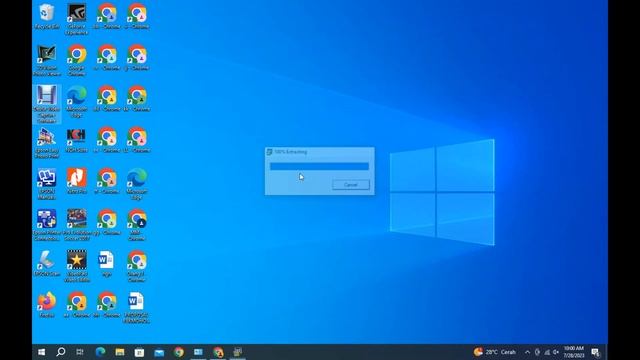Screen dimensions: 640x360
Task: Select the NCH Suite desktop shortcut
Action: pyautogui.click(x=76, y=140)
